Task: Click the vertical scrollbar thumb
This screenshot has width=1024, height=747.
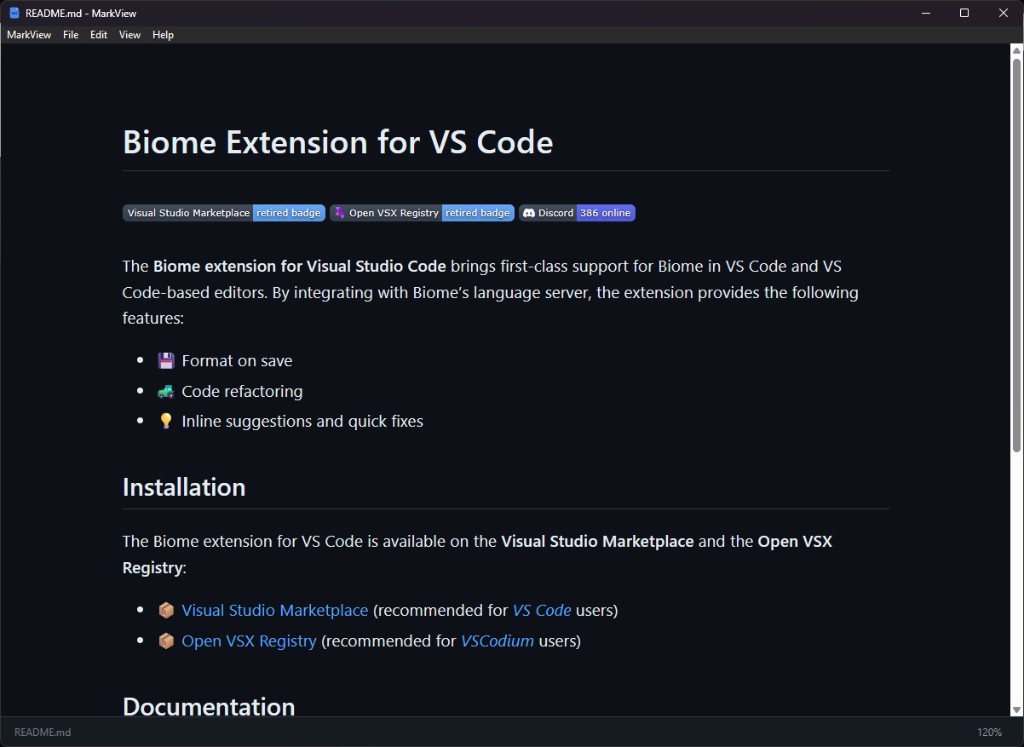Action: point(1017,255)
